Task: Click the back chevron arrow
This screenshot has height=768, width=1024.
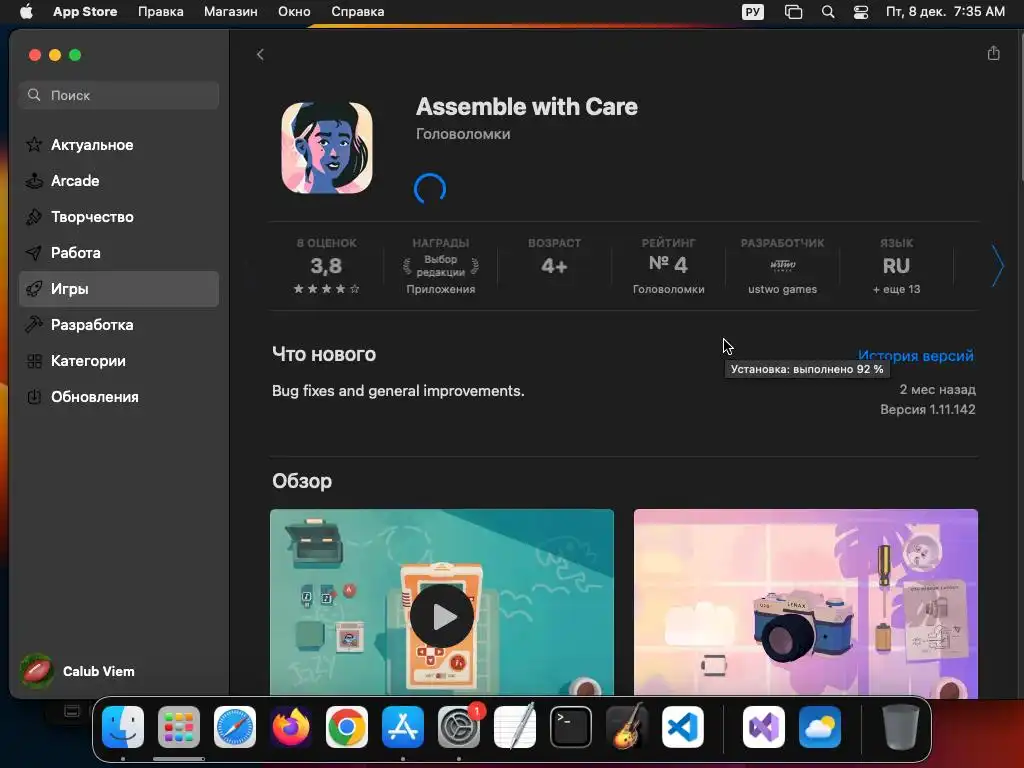Action: click(260, 55)
